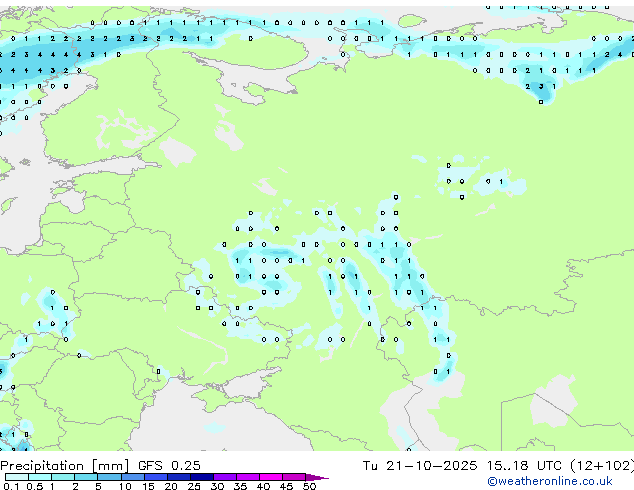This screenshot has height=490, width=634.
Task: Click the 40 mm magenta legend swatch
Action: pos(271,477)
